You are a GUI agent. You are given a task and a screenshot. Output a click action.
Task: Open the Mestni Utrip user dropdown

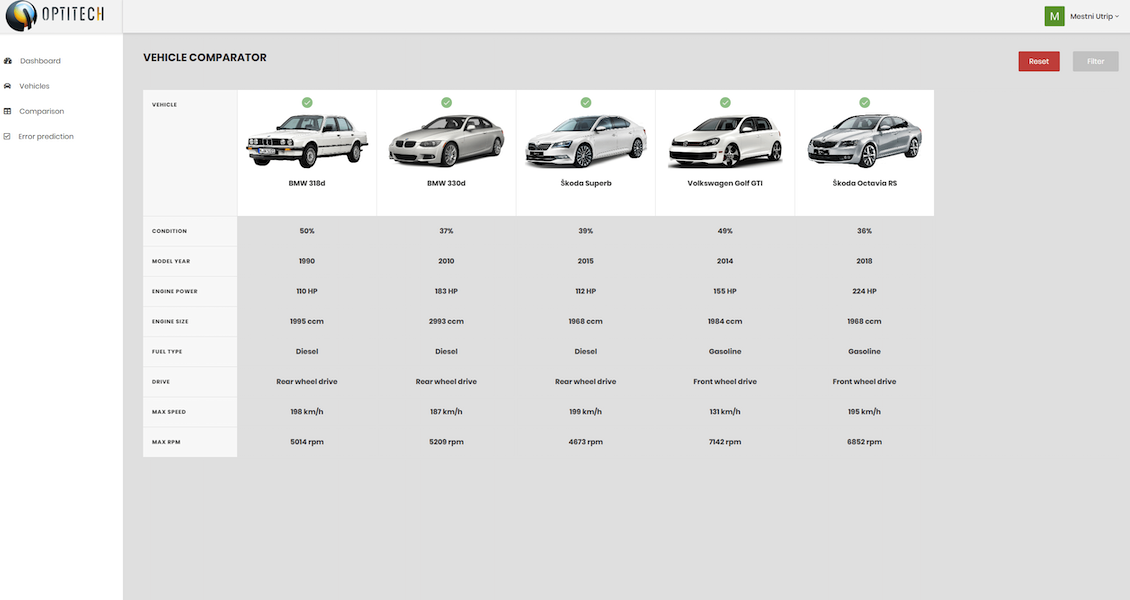[1094, 17]
